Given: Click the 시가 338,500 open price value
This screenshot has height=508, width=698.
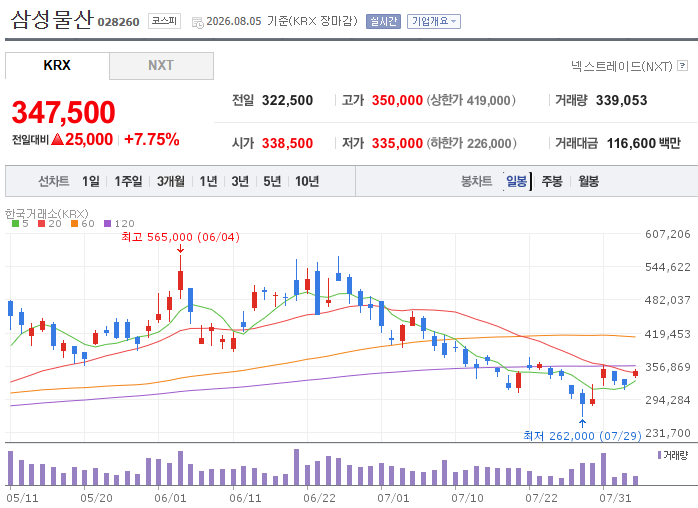Looking at the screenshot, I should [x=287, y=143].
